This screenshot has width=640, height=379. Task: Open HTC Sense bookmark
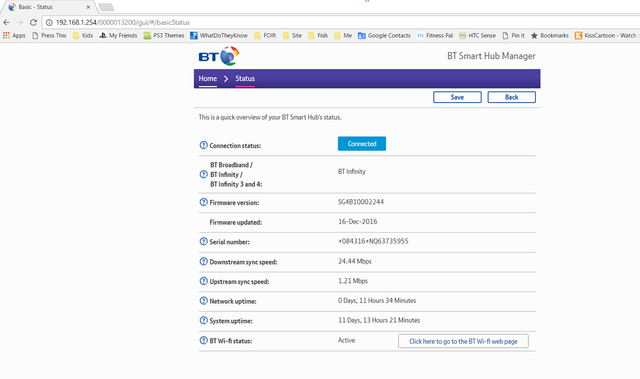point(477,35)
